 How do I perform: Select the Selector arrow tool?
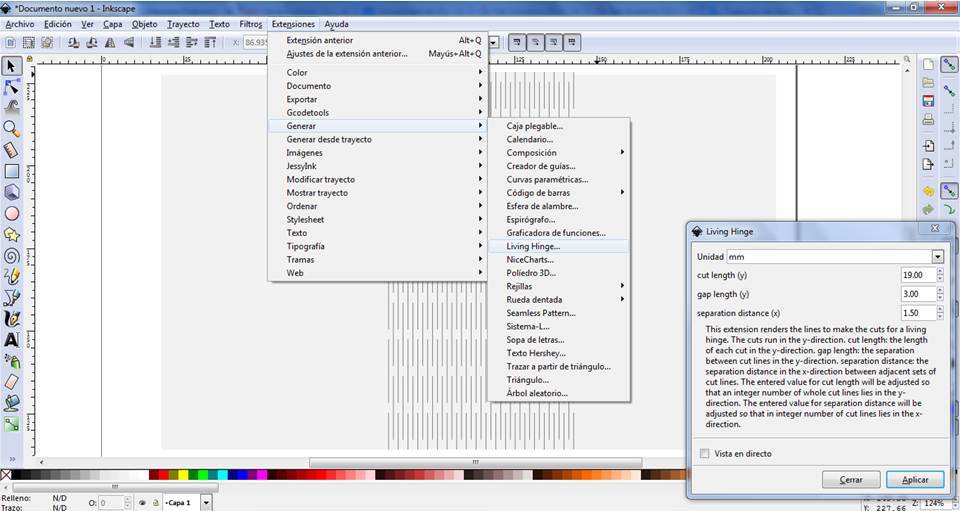tap(12, 66)
